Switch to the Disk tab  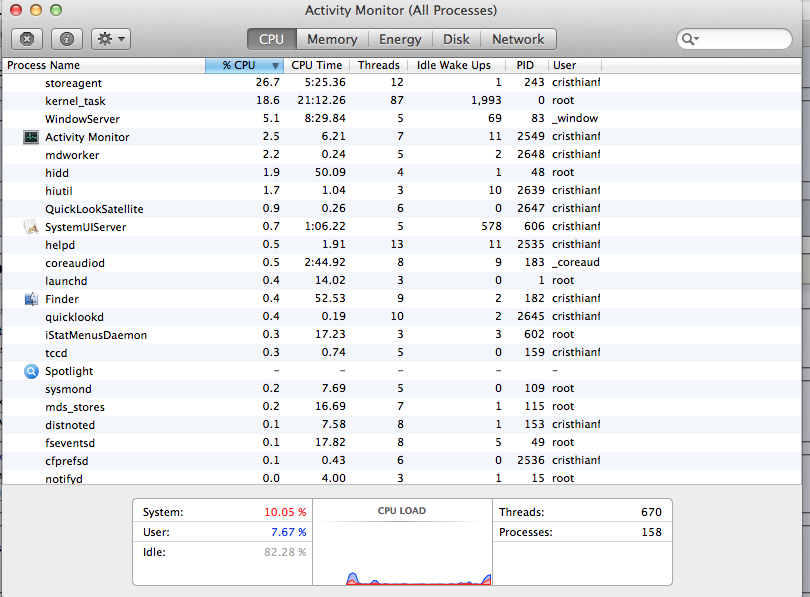point(456,39)
